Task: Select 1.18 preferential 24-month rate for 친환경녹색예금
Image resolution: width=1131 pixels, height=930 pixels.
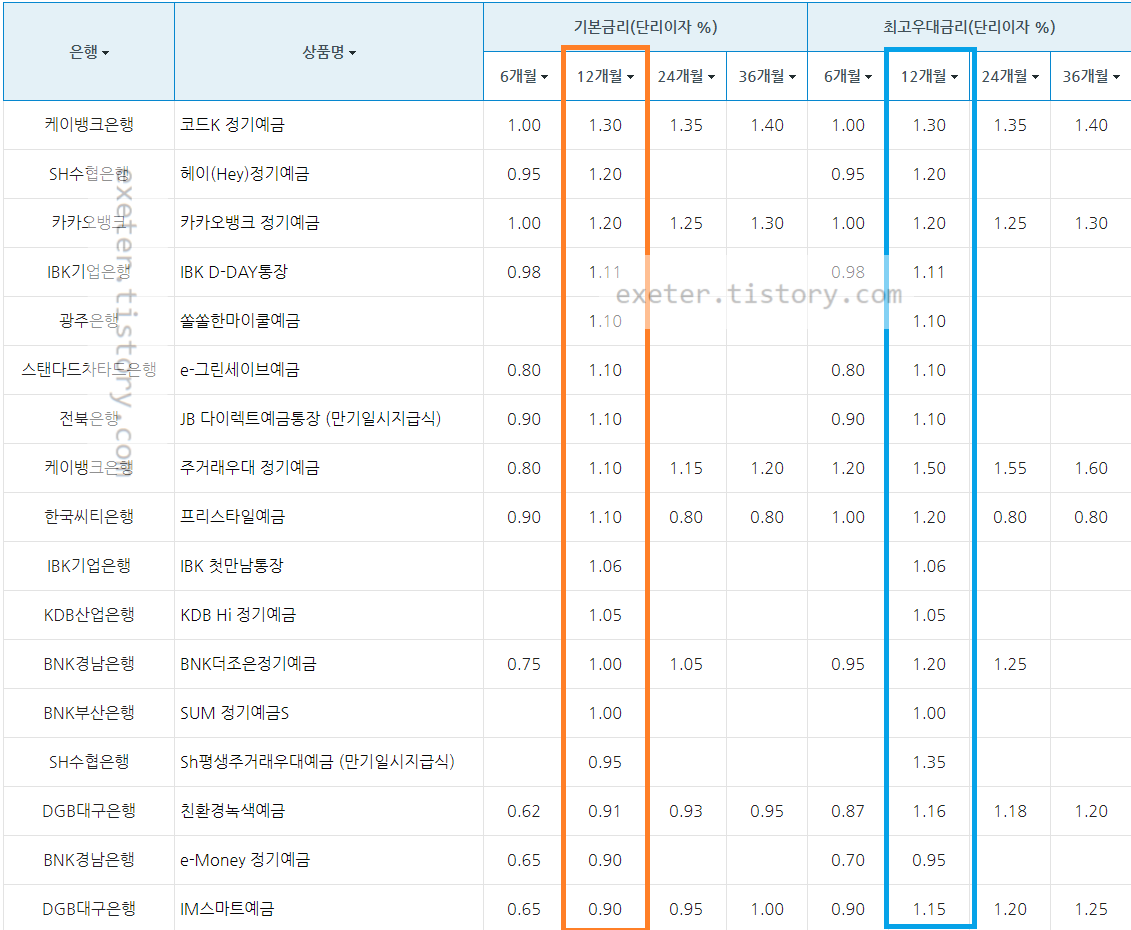Action: (1010, 812)
